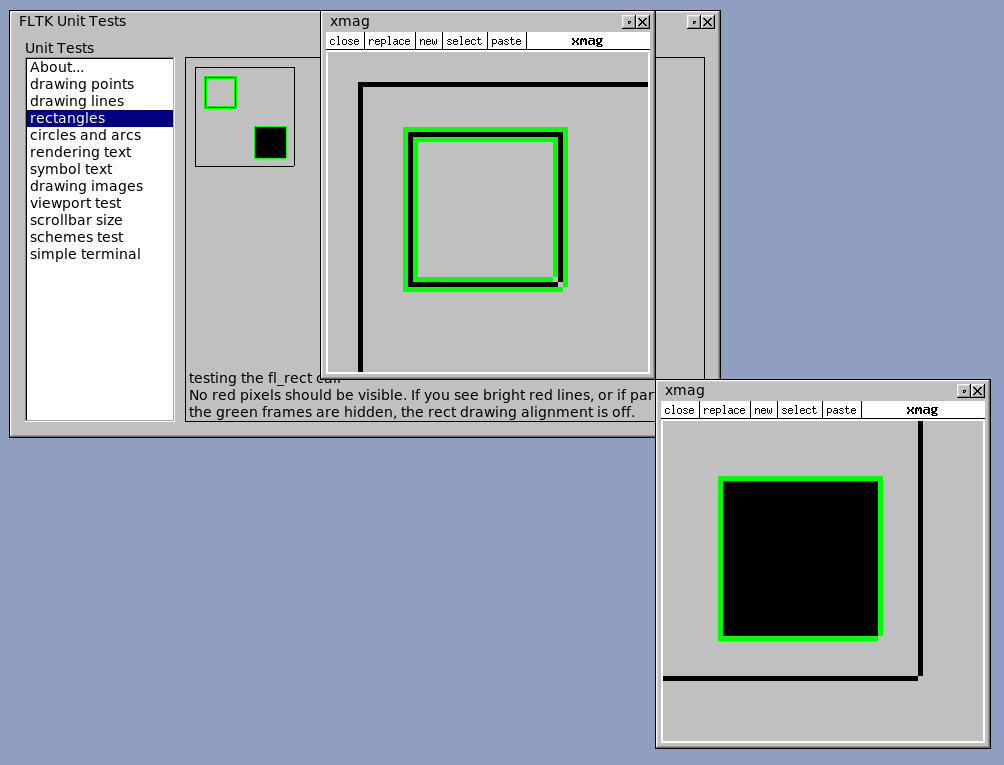Image resolution: width=1004 pixels, height=765 pixels.
Task: Click replace in the lower xmag toolbar
Action: click(x=724, y=410)
